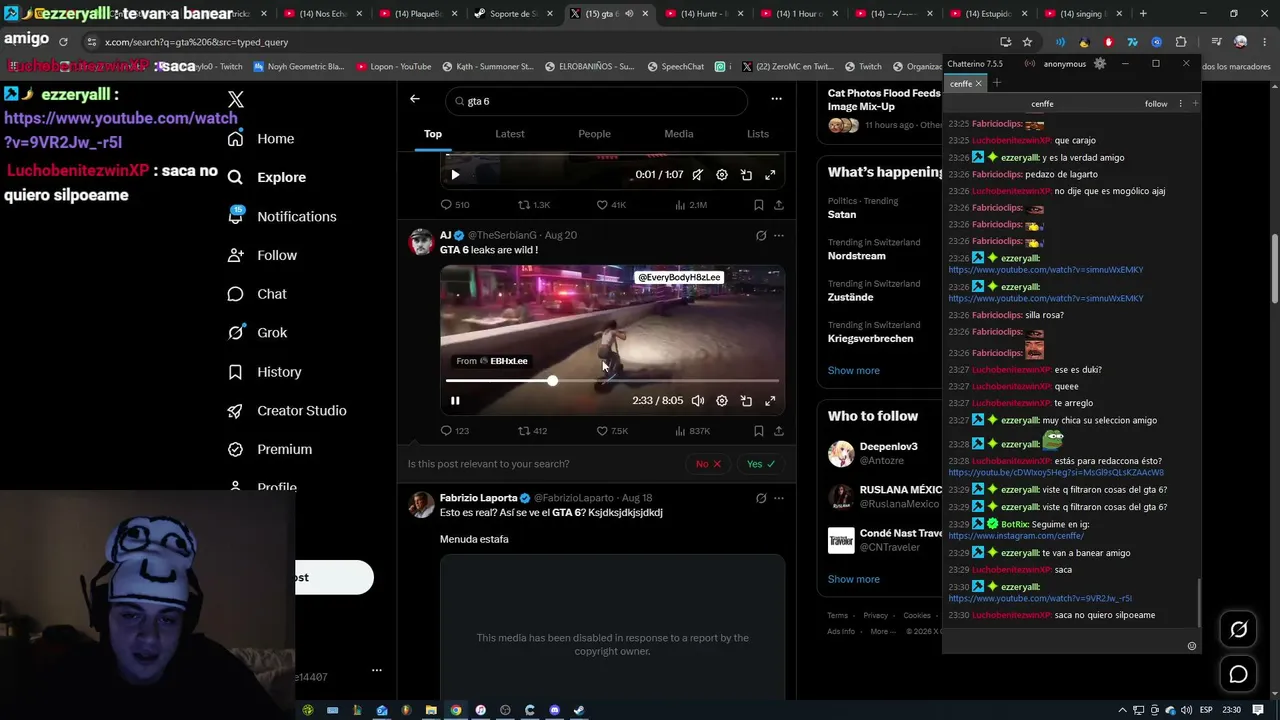Viewport: 1280px width, 720px height.
Task: Open Chat in the X sidebar
Action: [257, 294]
